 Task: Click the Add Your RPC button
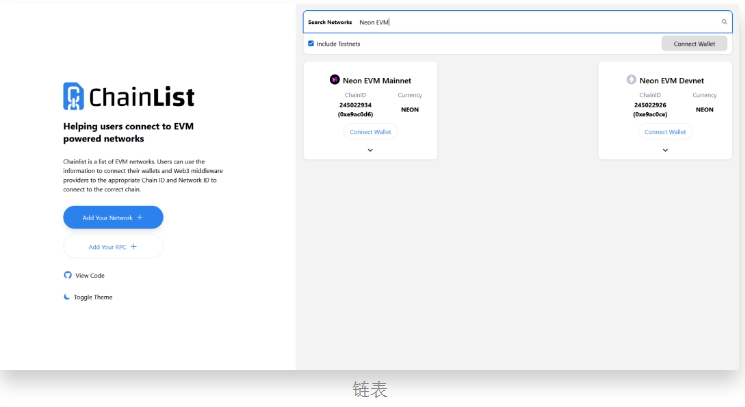pyautogui.click(x=113, y=247)
